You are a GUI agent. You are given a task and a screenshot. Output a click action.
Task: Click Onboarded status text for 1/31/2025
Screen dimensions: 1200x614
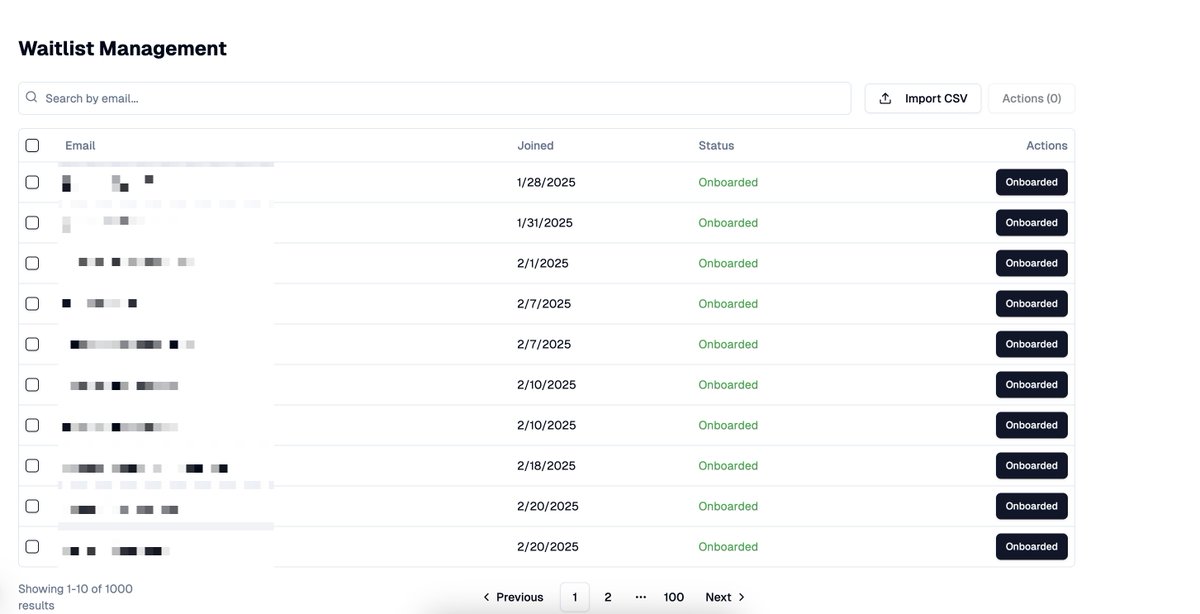click(x=728, y=222)
